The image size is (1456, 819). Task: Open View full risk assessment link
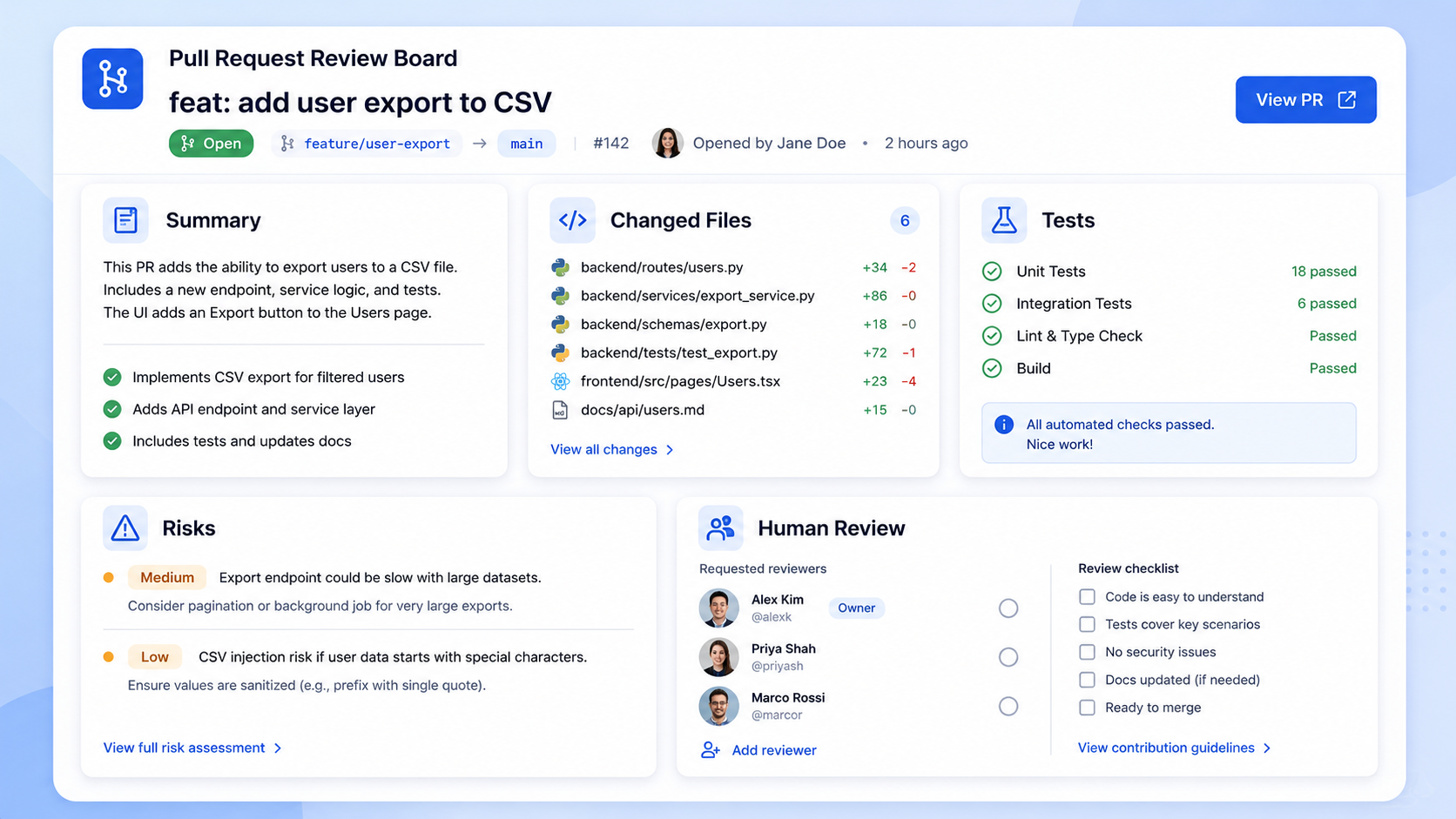click(192, 749)
